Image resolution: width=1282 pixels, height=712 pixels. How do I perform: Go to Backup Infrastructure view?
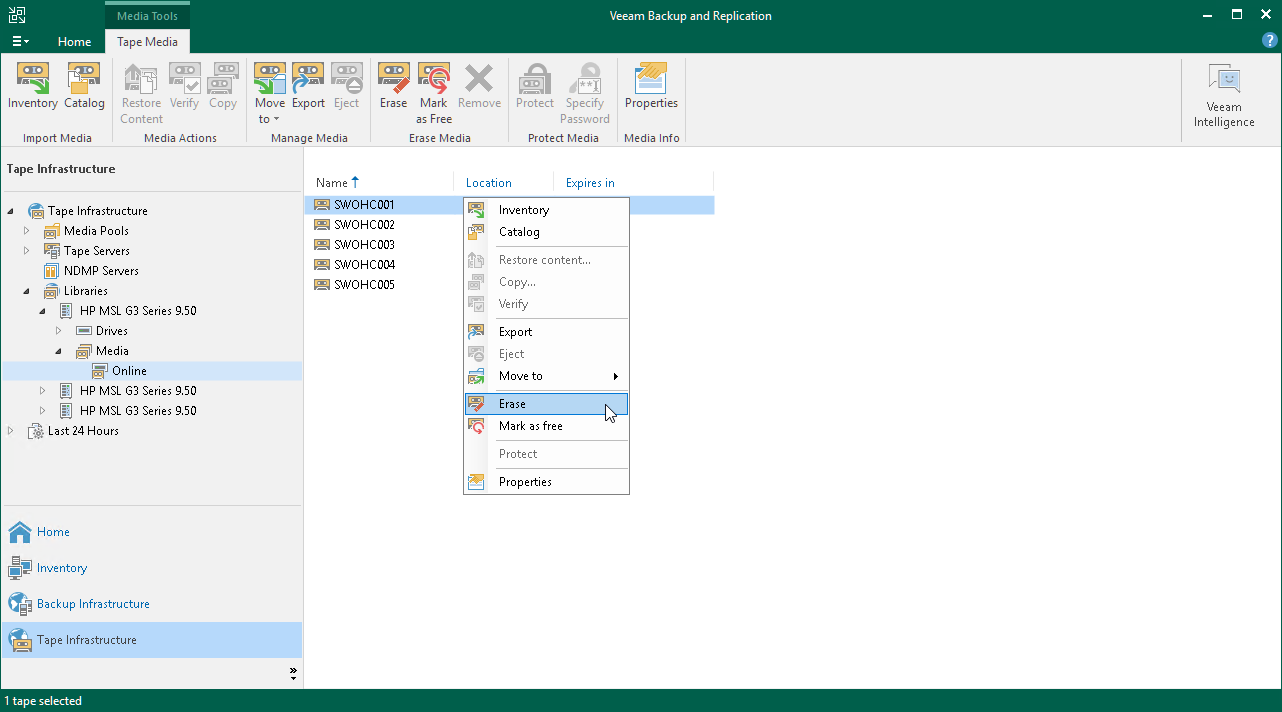[x=93, y=604]
